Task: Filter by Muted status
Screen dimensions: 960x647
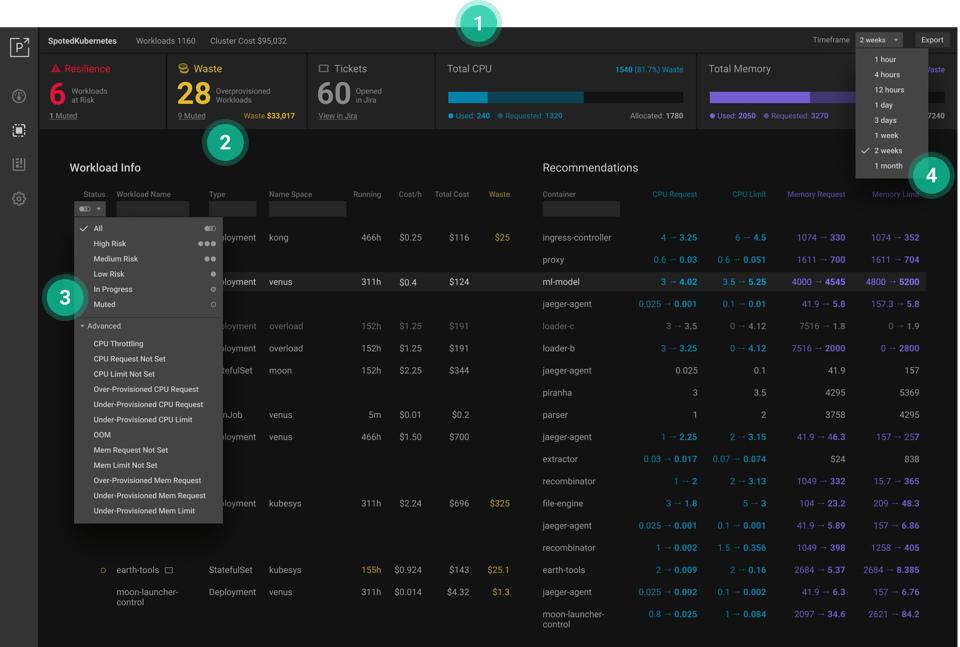Action: tap(148, 304)
